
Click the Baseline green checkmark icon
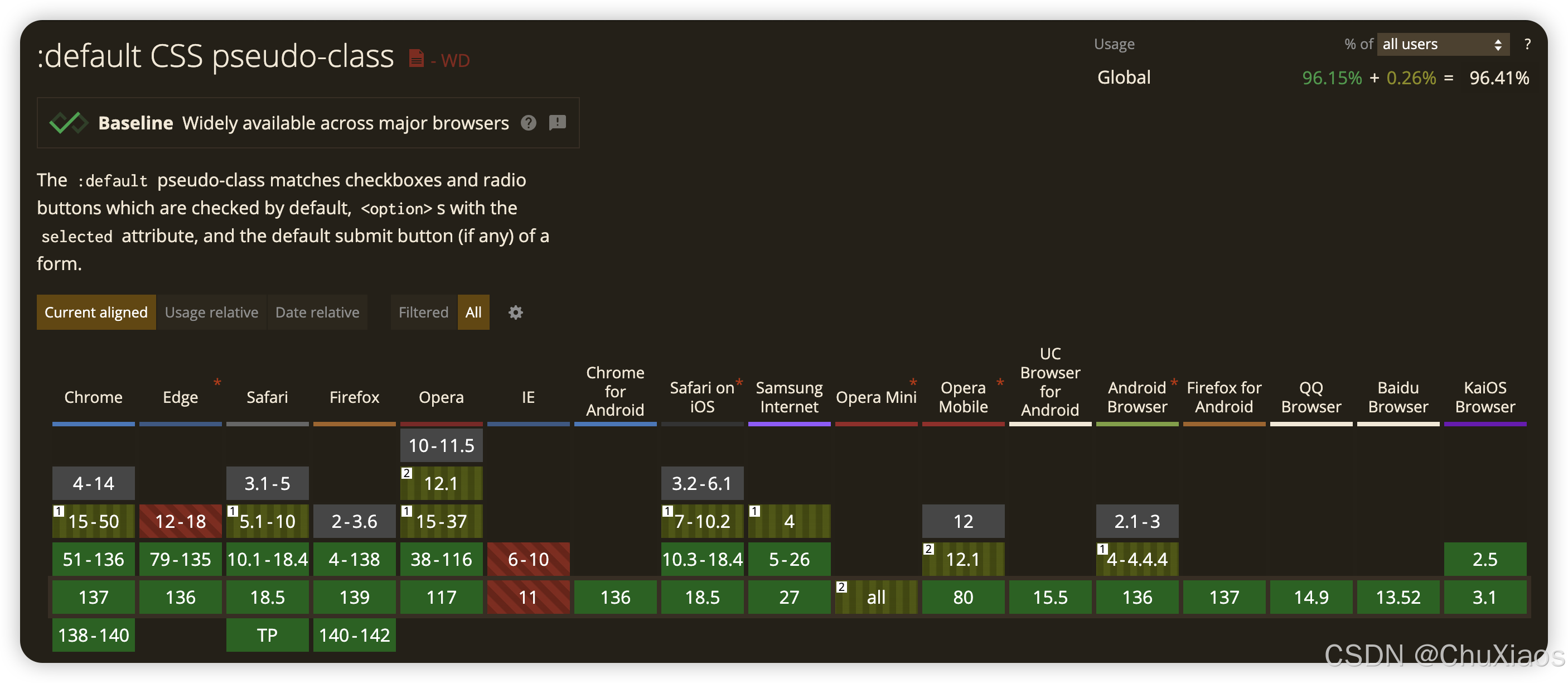[x=68, y=123]
